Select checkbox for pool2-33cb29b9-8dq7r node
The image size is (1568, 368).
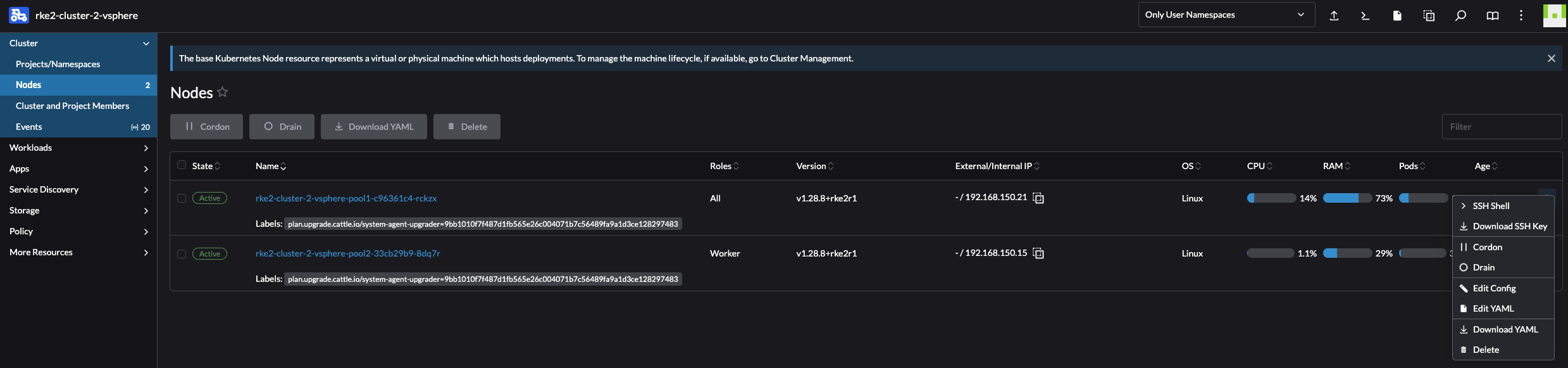coord(182,254)
